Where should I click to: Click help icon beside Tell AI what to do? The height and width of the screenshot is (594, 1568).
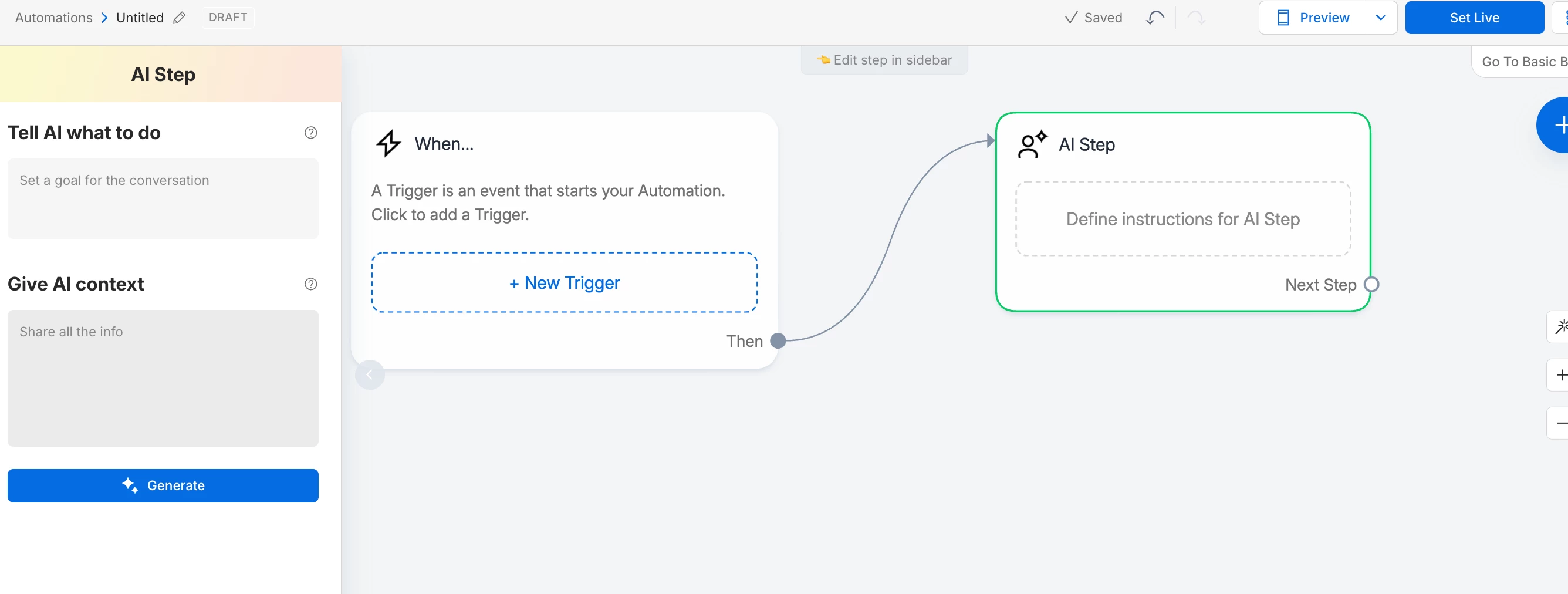310,133
